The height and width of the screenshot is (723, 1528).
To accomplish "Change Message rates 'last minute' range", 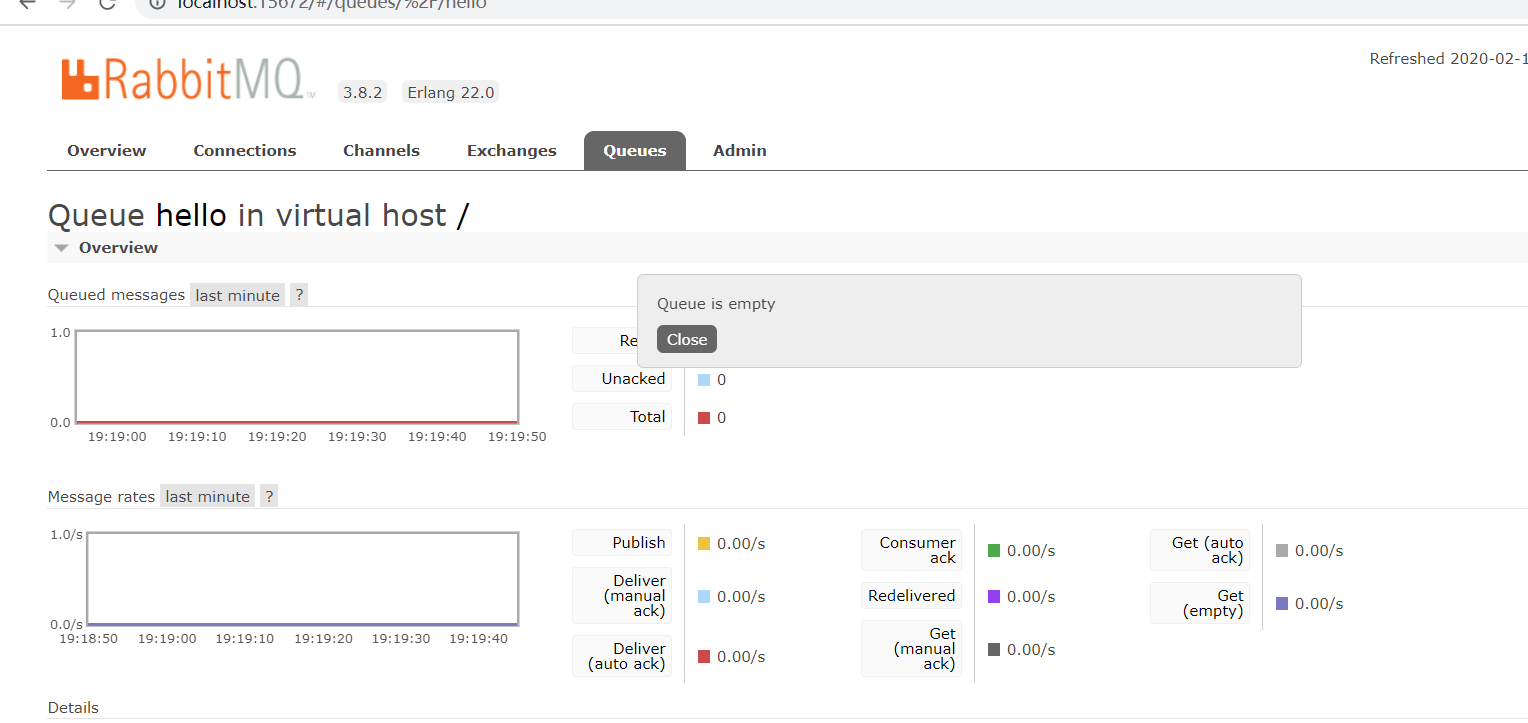I will 208,496.
